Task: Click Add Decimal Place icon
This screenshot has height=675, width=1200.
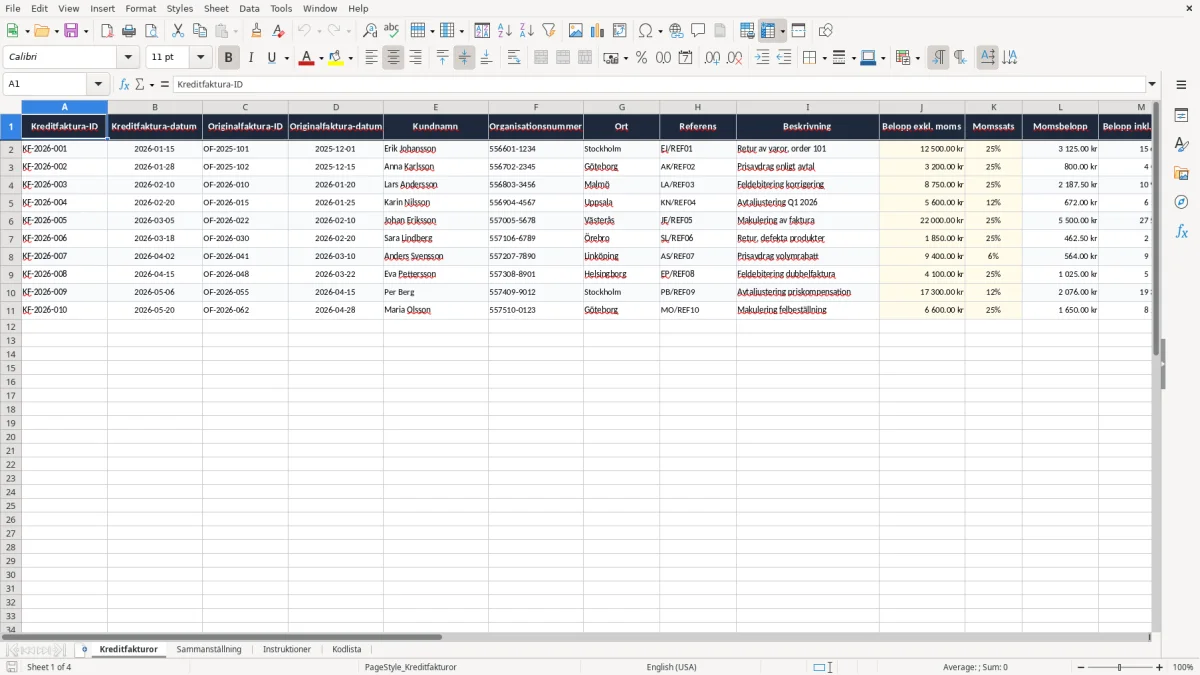Action: click(712, 58)
